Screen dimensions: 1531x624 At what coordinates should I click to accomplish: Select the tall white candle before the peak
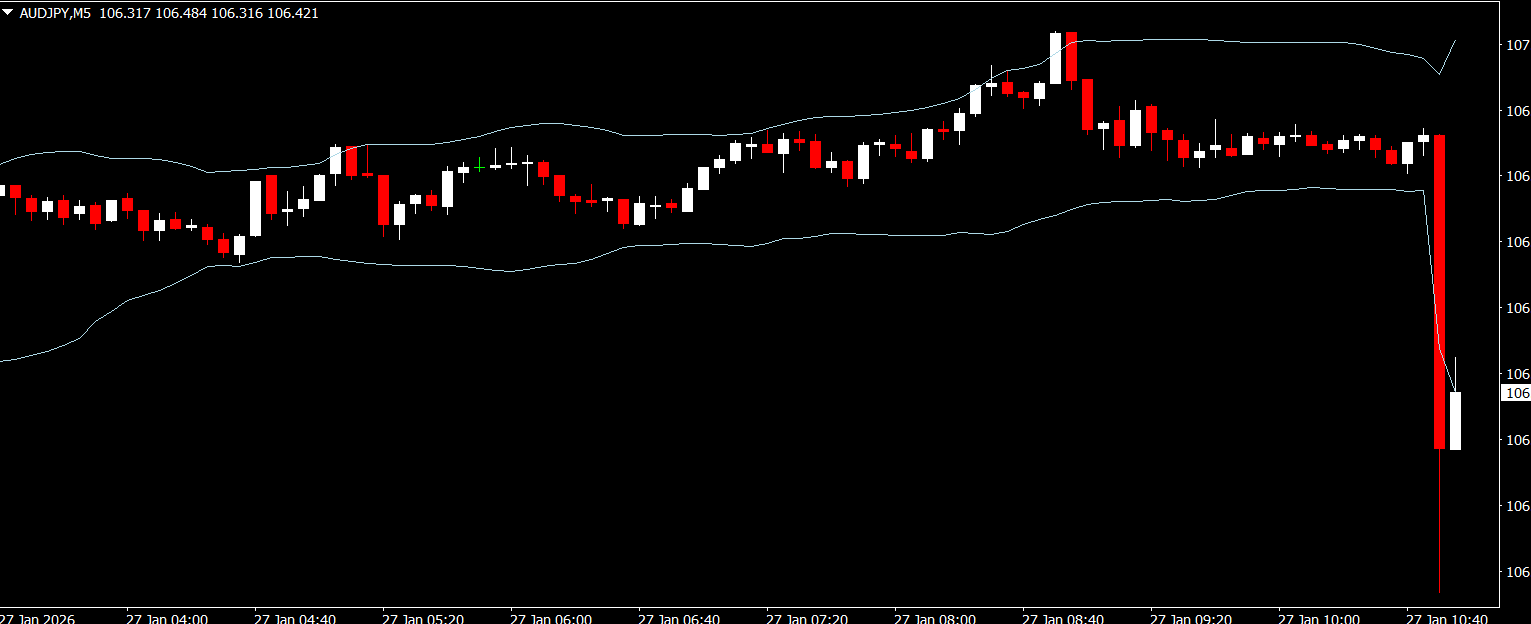[1055, 58]
